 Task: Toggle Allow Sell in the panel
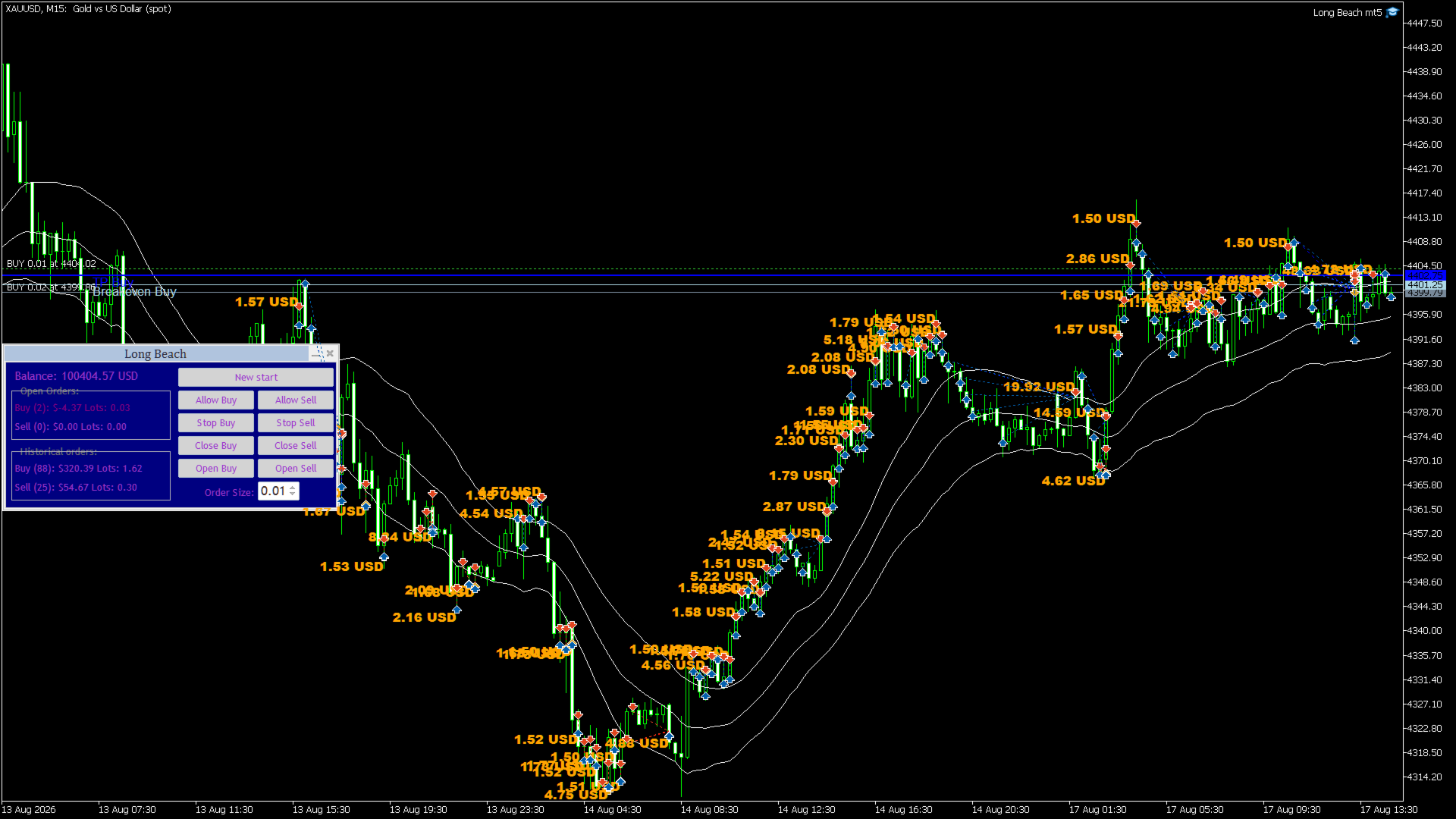[x=296, y=400]
